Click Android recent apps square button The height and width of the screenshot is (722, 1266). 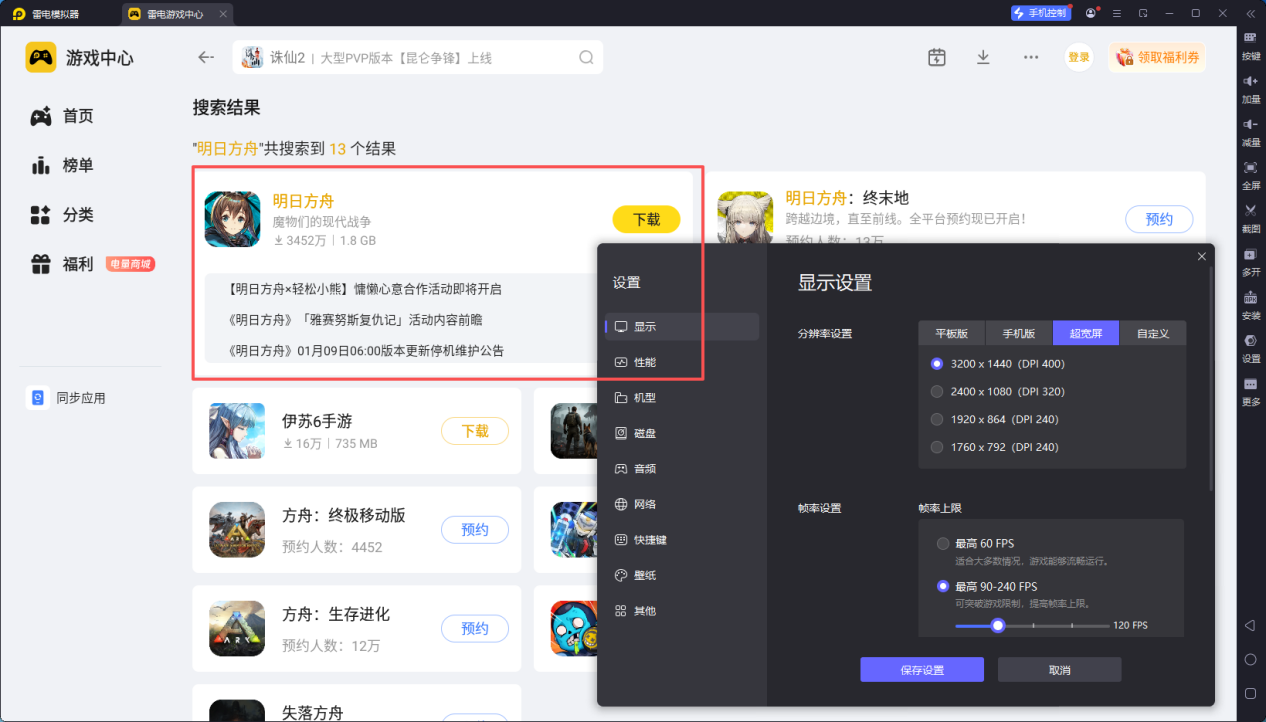(x=1250, y=693)
